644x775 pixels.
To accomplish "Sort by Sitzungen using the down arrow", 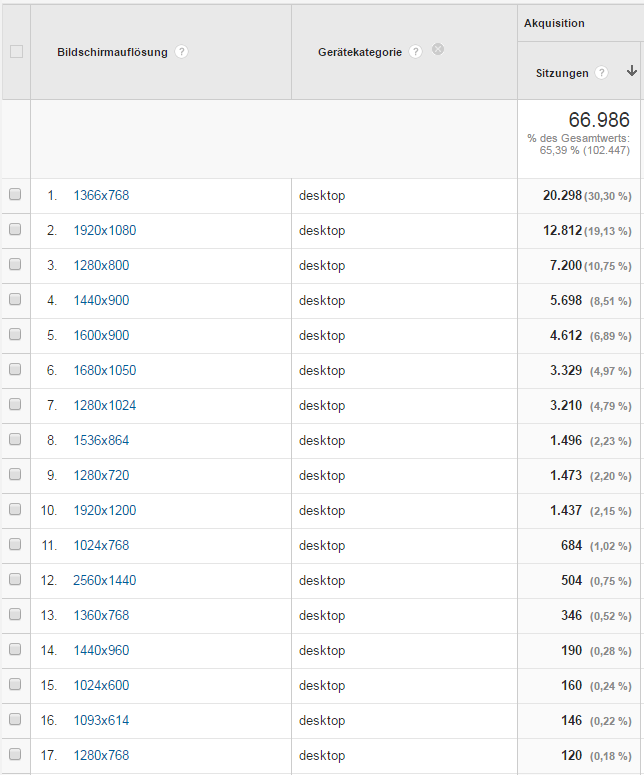I will tap(632, 71).
